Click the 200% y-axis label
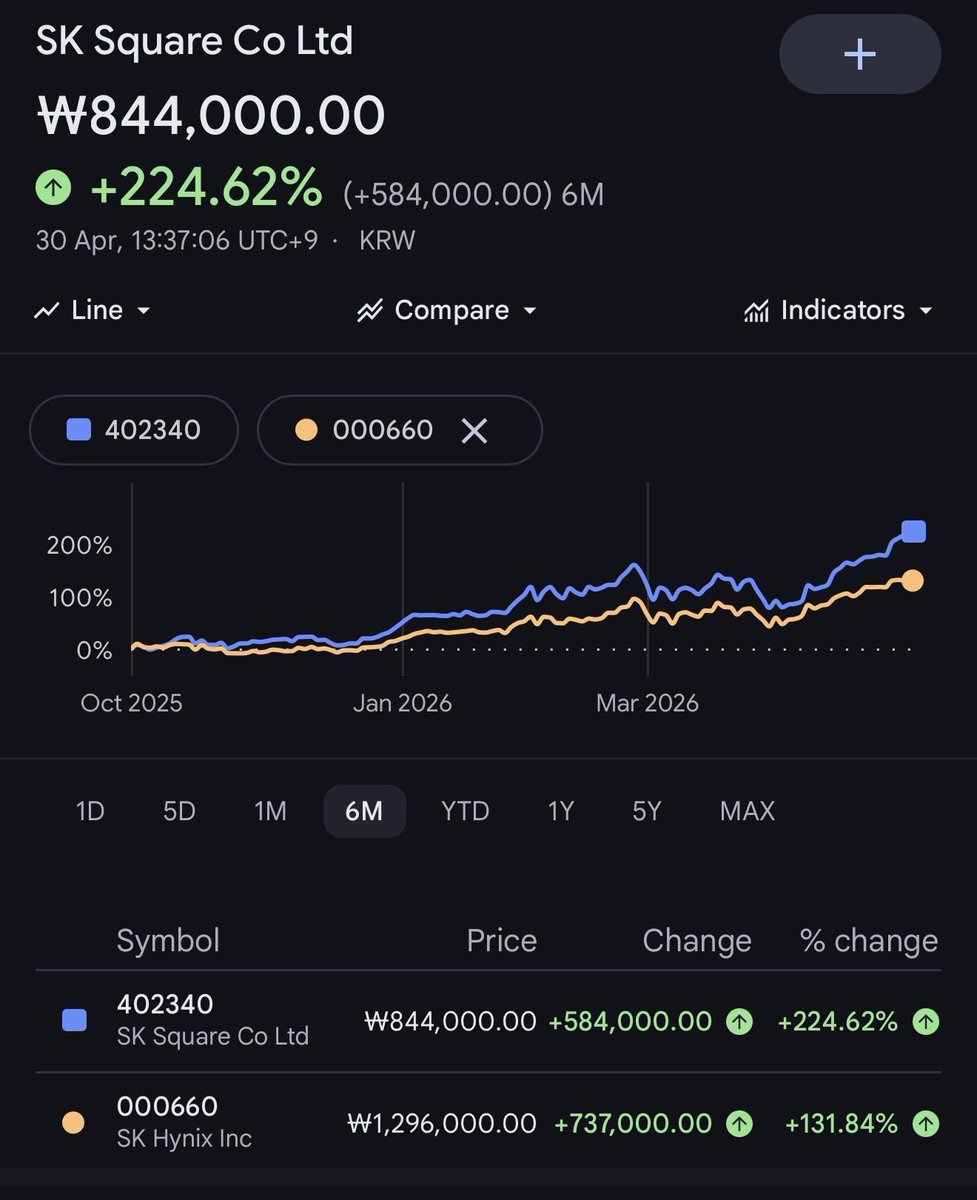 point(79,546)
